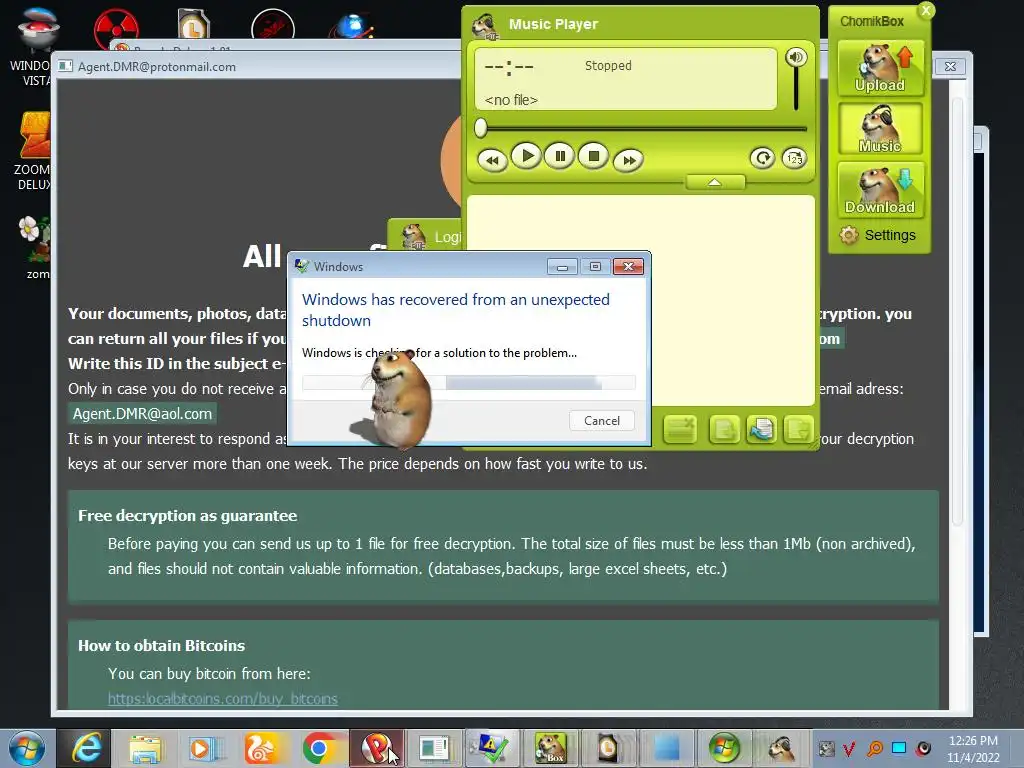This screenshot has height=768, width=1024.
Task: Skip forward with the fast-forward button
Action: point(628,160)
